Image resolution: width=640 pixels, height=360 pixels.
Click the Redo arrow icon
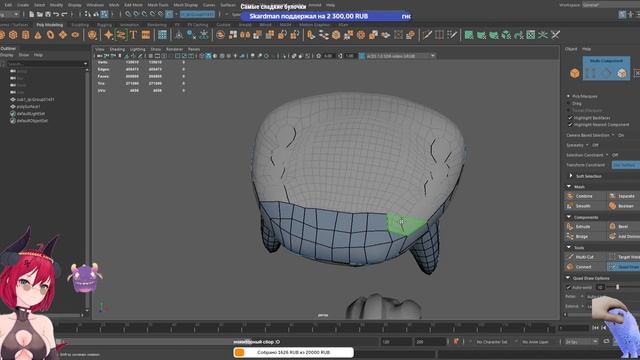pyautogui.click(x=64, y=14)
